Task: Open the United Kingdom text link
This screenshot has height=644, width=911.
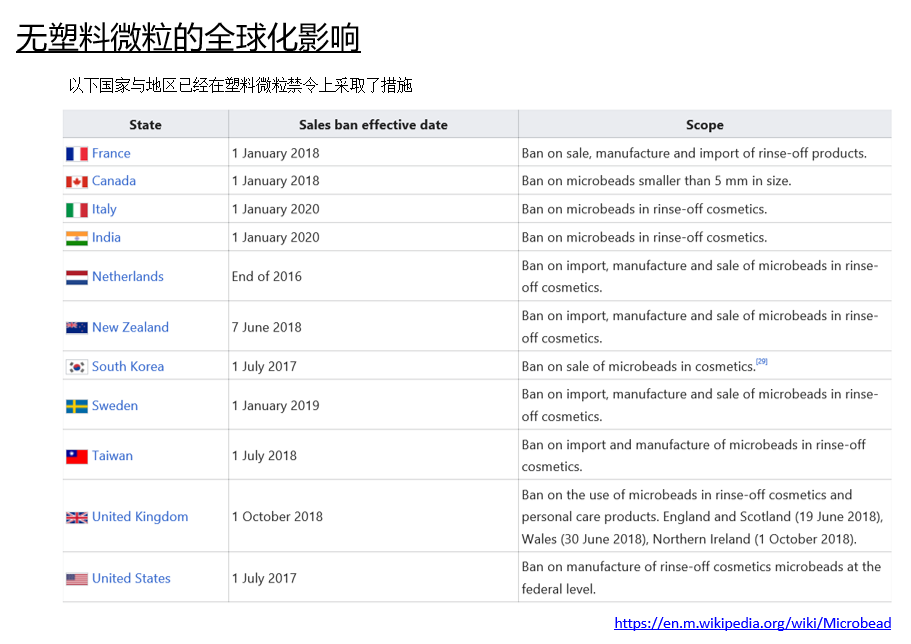Action: (x=140, y=517)
